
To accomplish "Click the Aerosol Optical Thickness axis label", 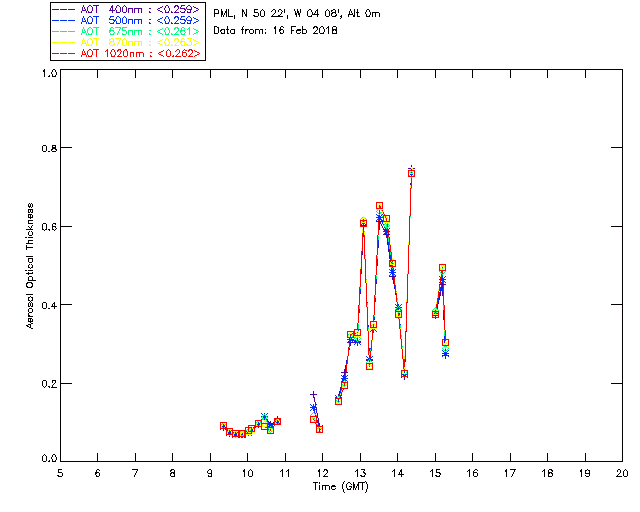I will 30,266.
